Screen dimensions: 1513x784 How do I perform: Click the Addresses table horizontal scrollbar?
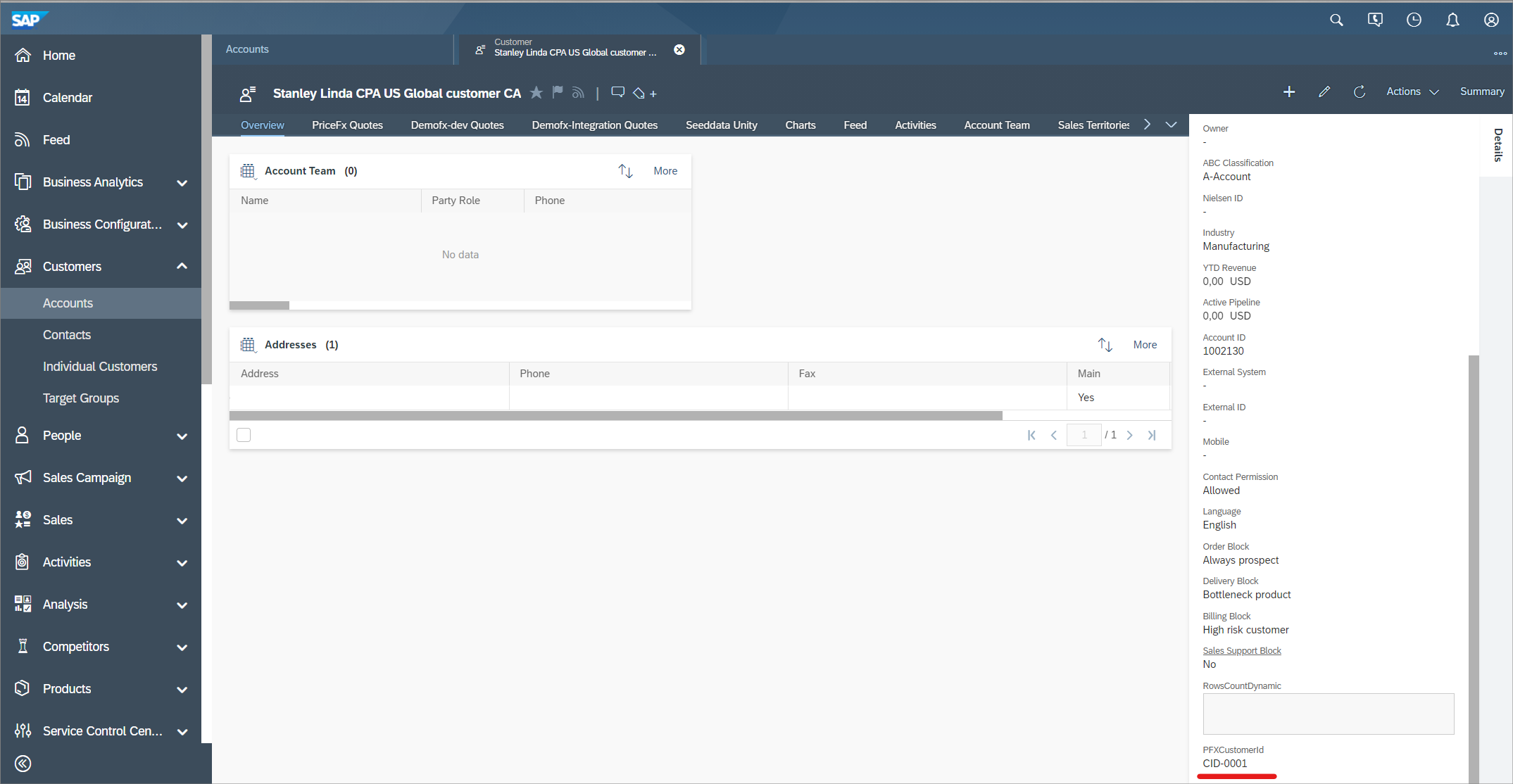coord(615,416)
